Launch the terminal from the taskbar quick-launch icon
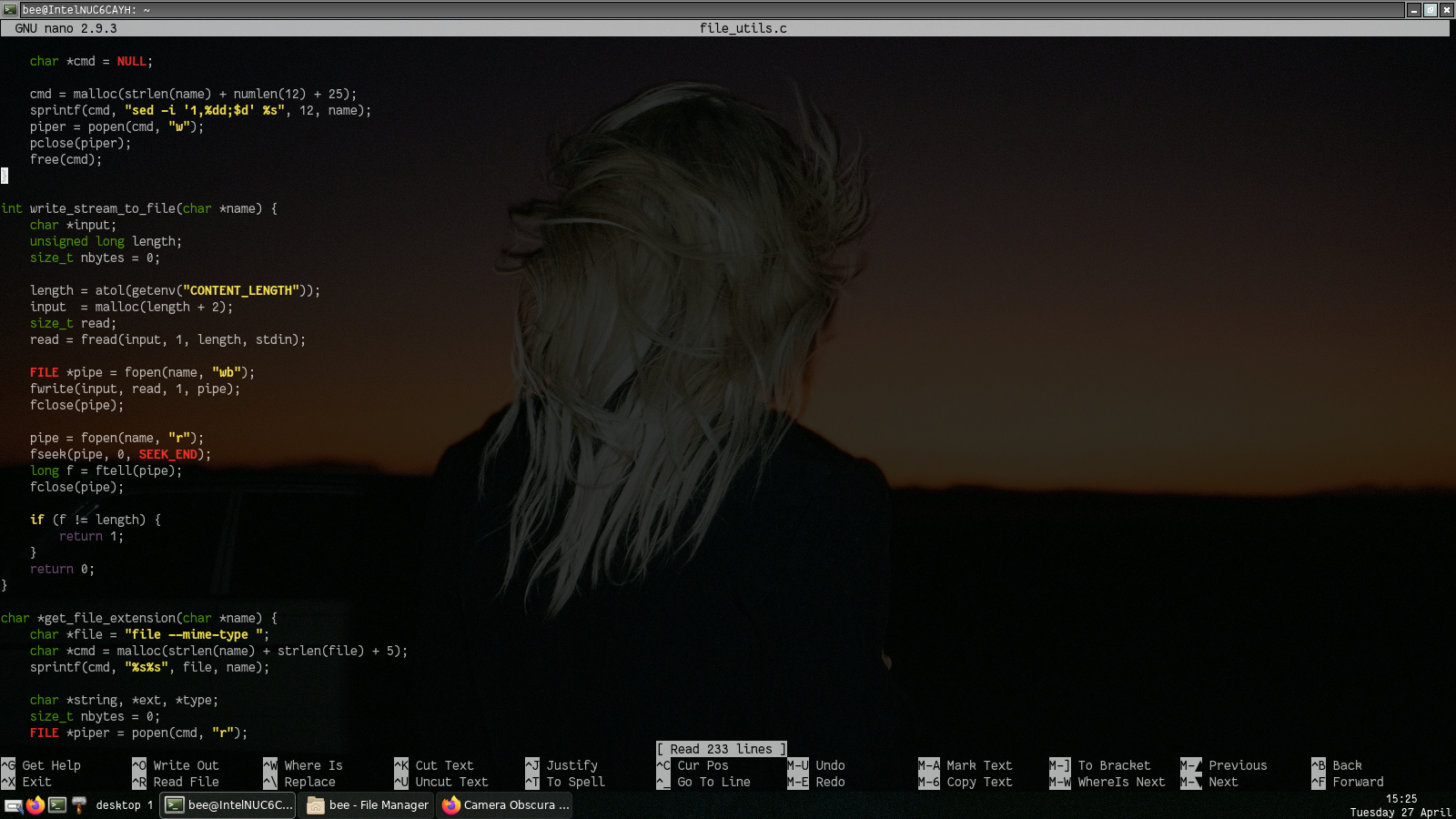This screenshot has height=819, width=1456. click(x=57, y=805)
